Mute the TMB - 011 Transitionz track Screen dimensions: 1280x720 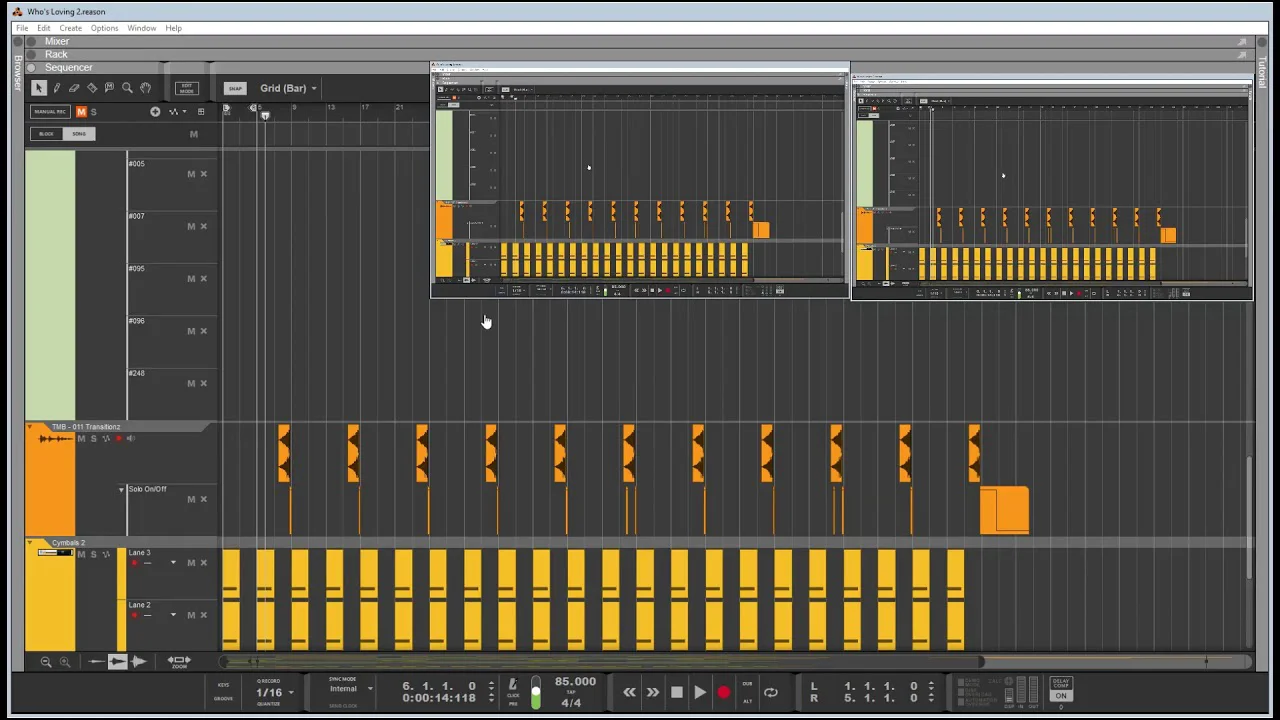[x=81, y=439]
